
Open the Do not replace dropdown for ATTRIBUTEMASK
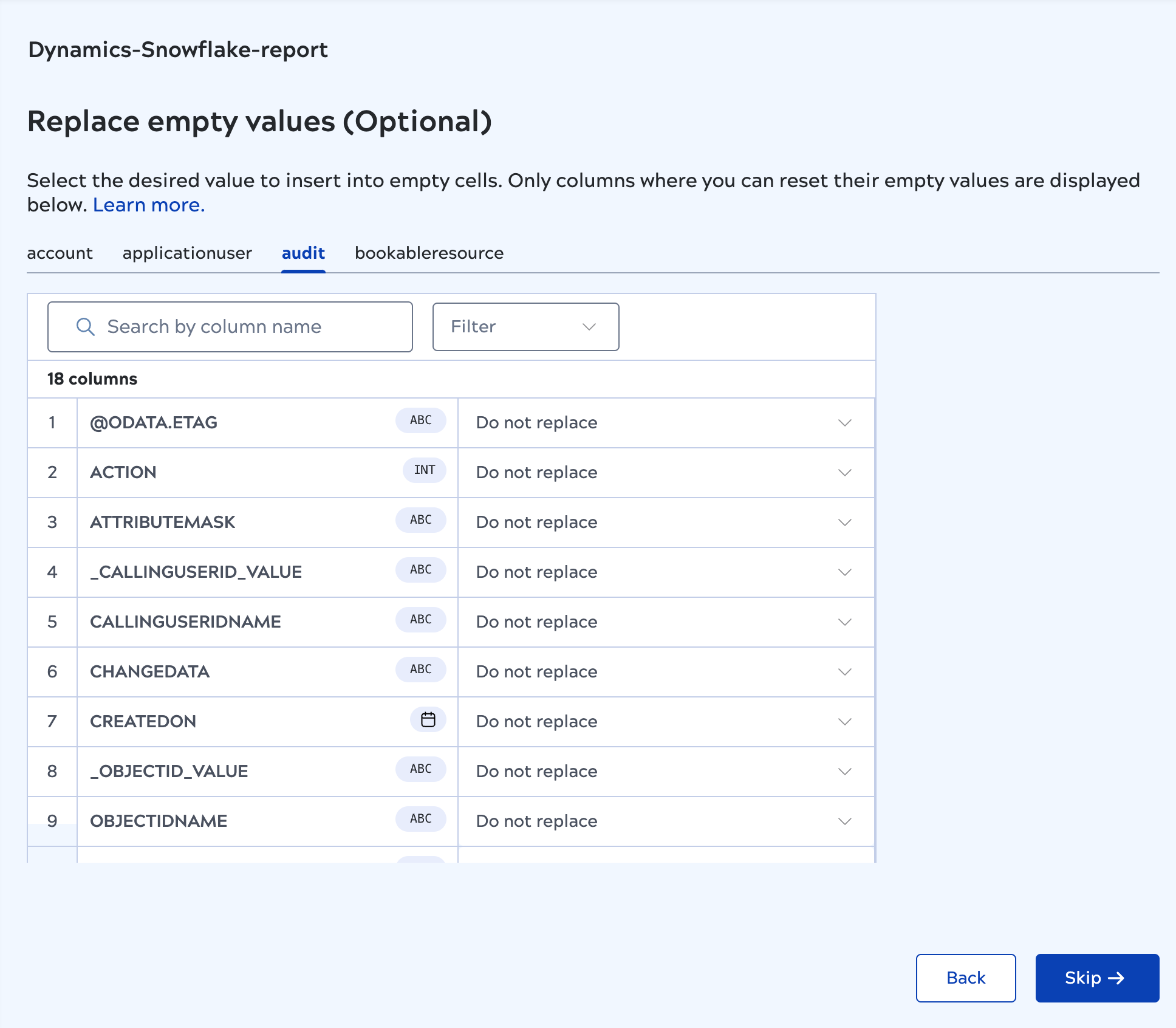point(844,523)
